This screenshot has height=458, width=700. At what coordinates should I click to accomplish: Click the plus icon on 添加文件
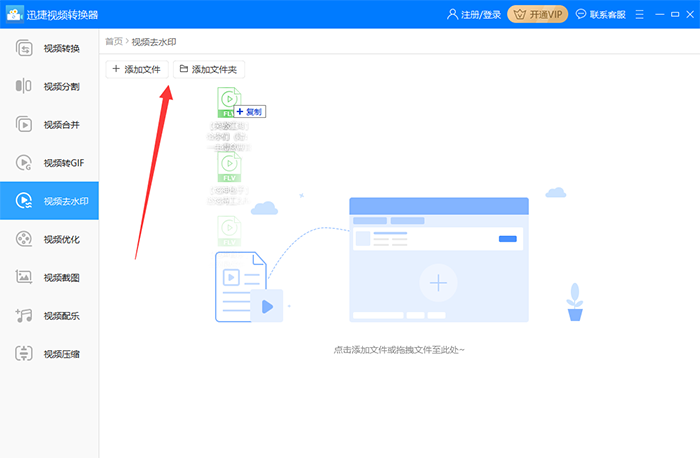[x=116, y=69]
